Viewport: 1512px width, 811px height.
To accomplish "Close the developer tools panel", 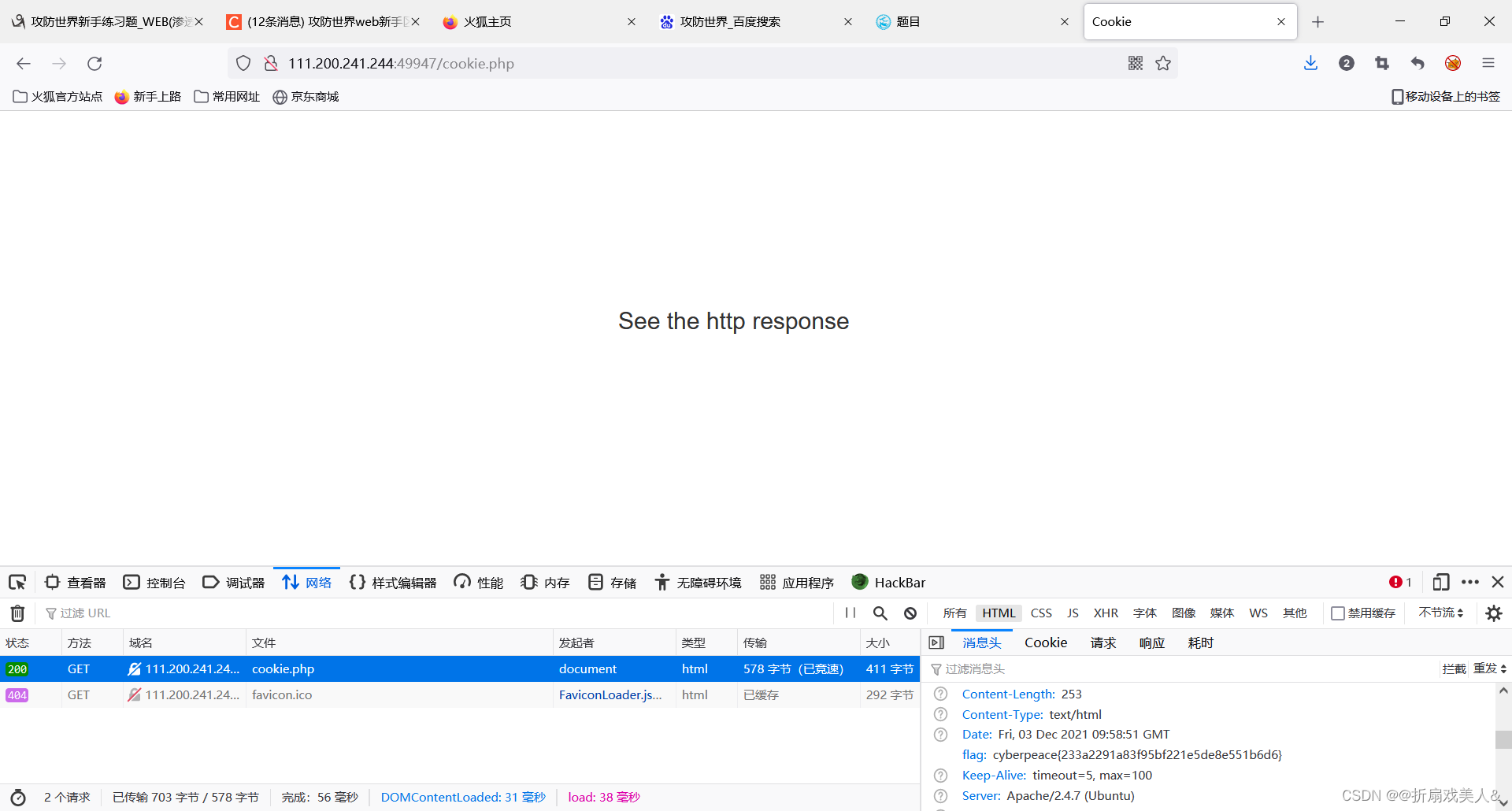I will coord(1498,583).
